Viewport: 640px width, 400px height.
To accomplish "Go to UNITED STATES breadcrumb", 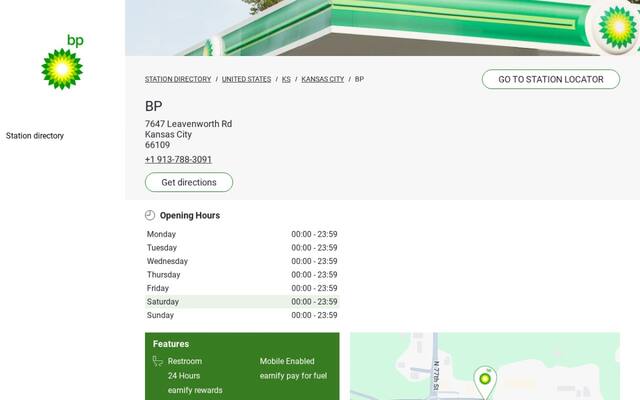I will (x=247, y=79).
